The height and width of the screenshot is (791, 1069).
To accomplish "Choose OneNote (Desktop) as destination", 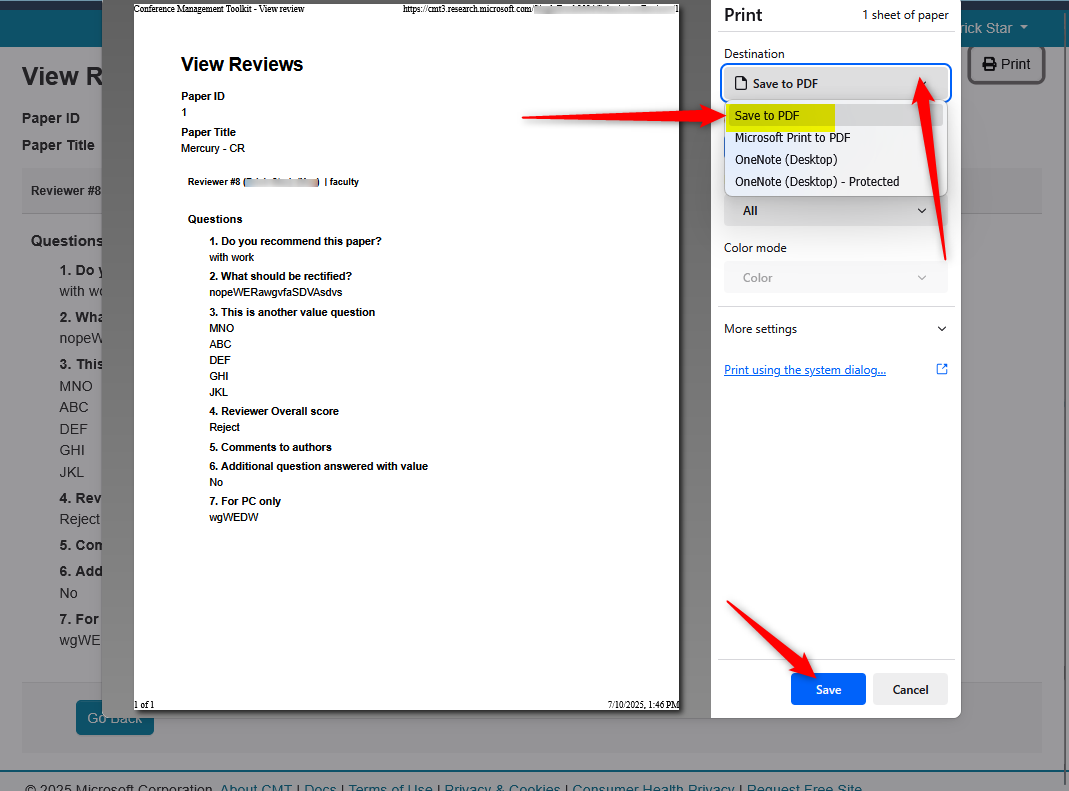I will tap(786, 159).
